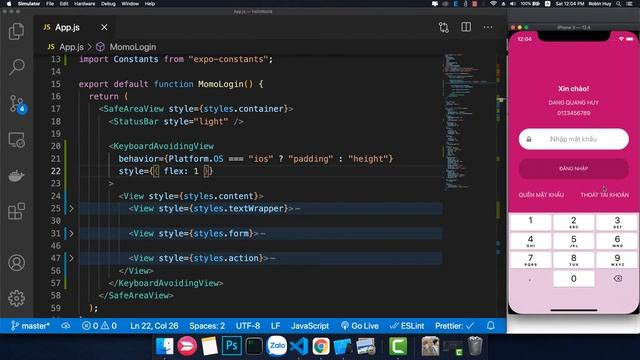Open the Spaces: 2 indentation selector

pos(207,326)
